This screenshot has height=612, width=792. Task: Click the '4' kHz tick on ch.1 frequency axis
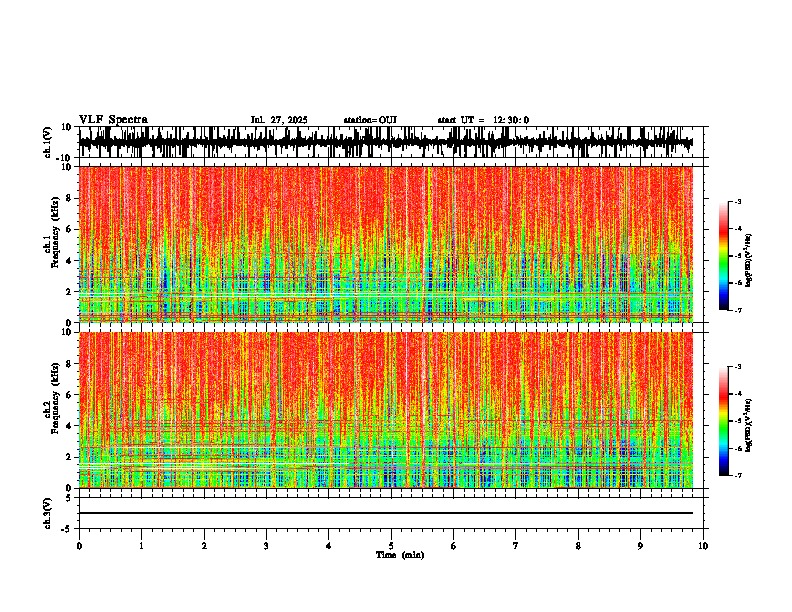tap(70, 261)
